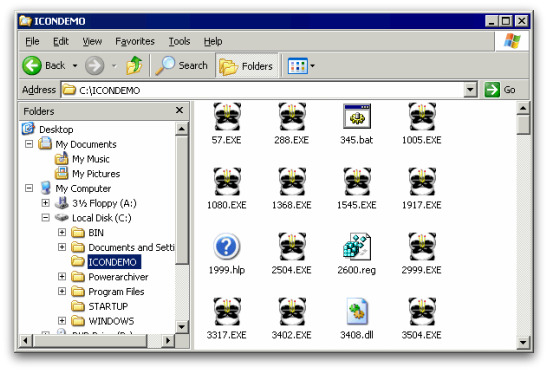Viewport: 548px width, 371px height.
Task: Click ICONDEMO title bar folder icon
Action: (25, 21)
